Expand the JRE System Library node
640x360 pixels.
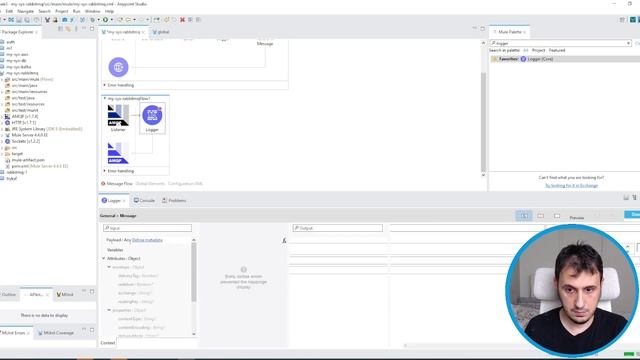coord(2,129)
